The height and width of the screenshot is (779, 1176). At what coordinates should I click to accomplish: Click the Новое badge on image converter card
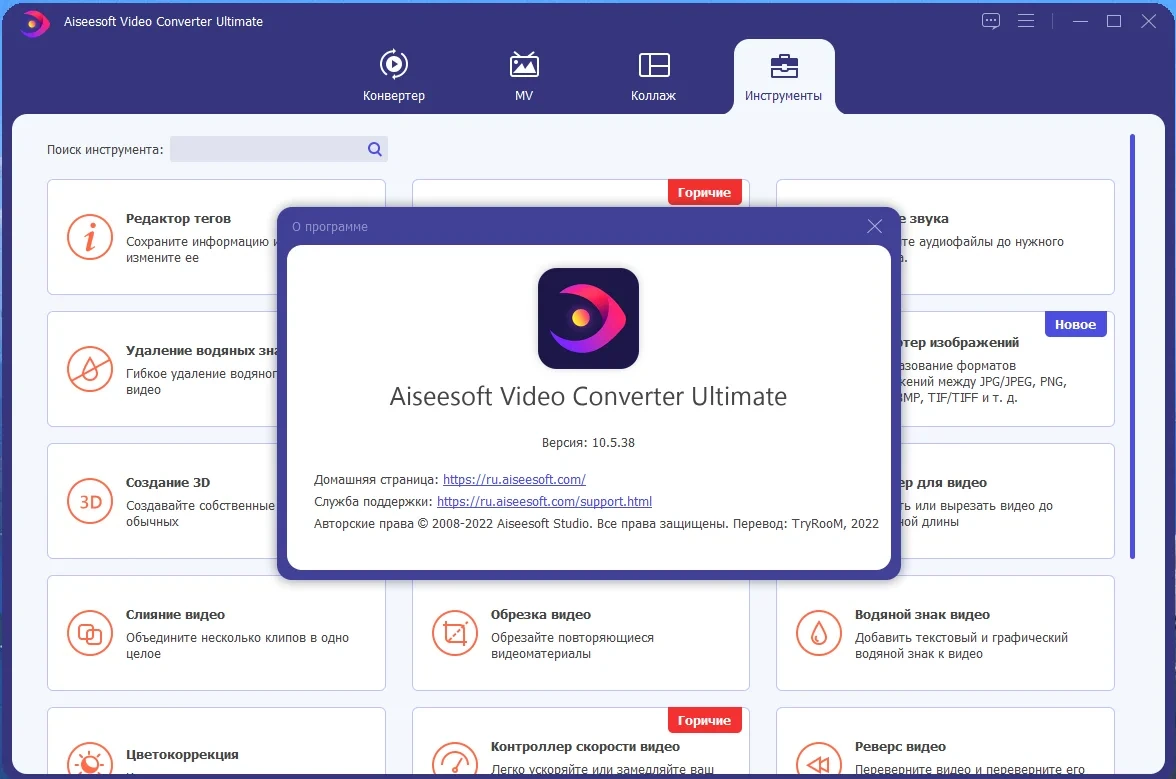tap(1076, 324)
